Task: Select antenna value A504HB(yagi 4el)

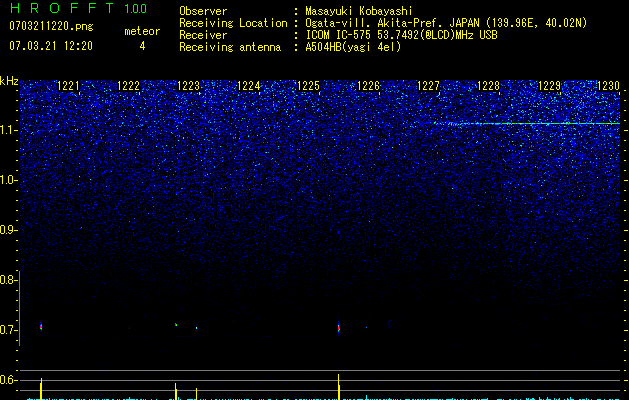Action: tap(353, 47)
